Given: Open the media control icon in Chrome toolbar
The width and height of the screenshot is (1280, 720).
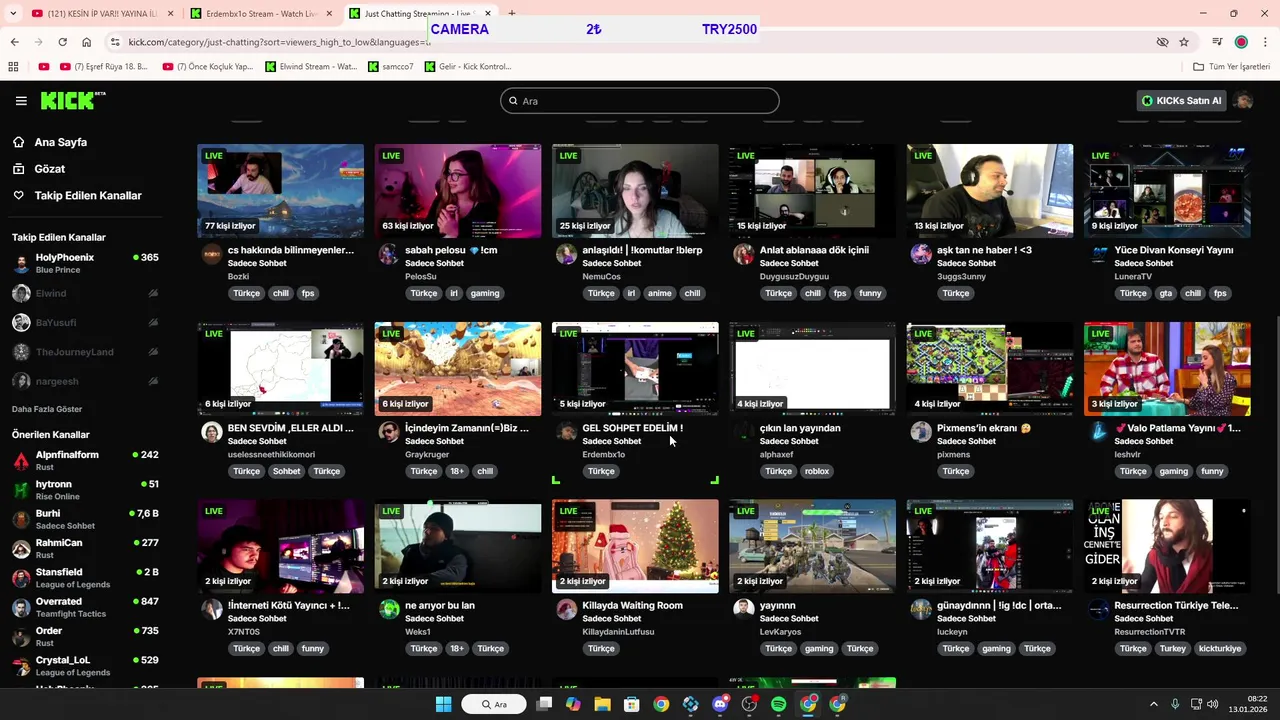Looking at the screenshot, I should pos(1217,42).
